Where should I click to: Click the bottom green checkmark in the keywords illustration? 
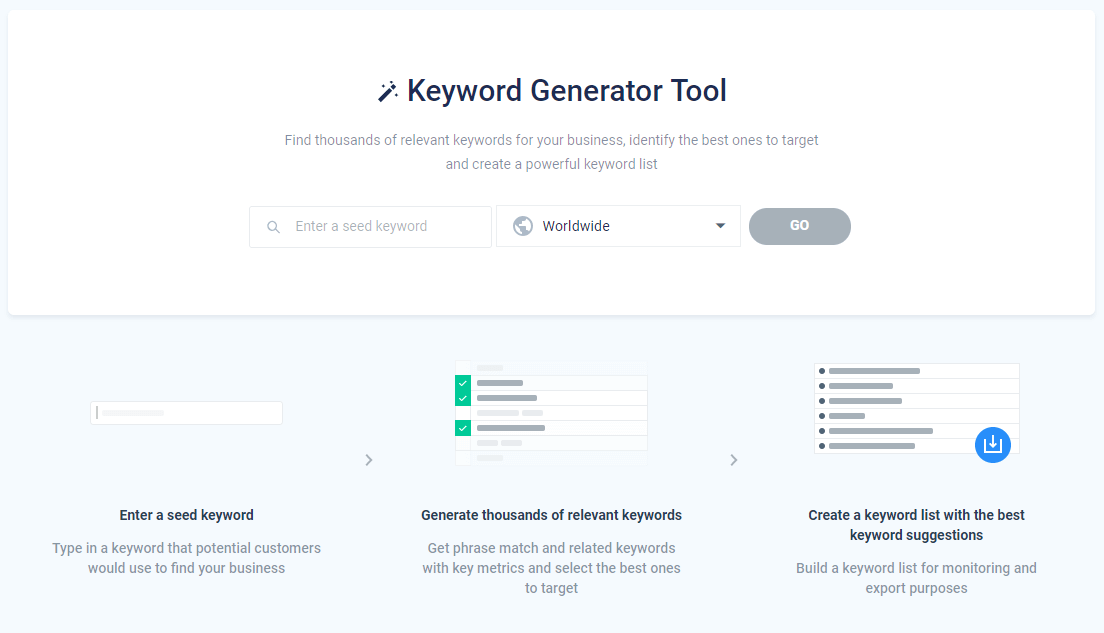point(462,428)
